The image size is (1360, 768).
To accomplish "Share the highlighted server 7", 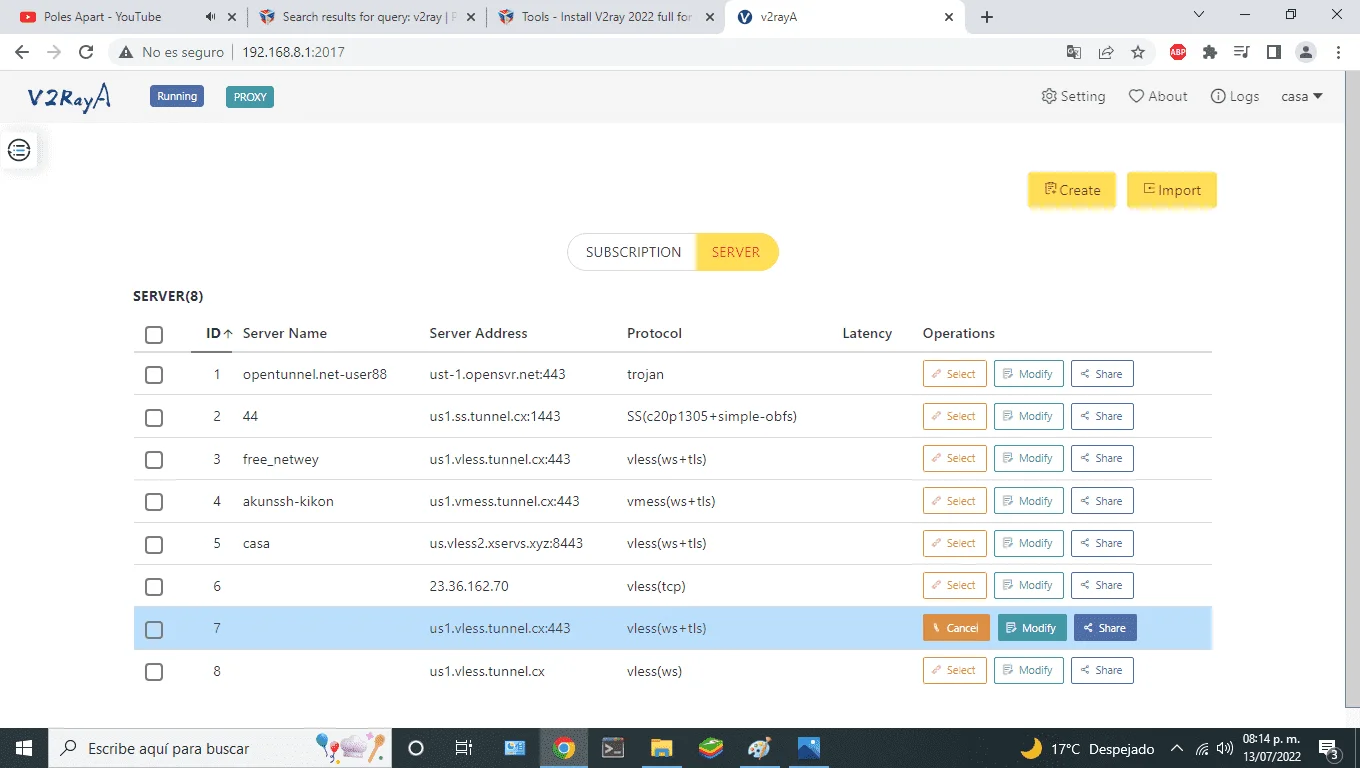I will coord(1105,628).
